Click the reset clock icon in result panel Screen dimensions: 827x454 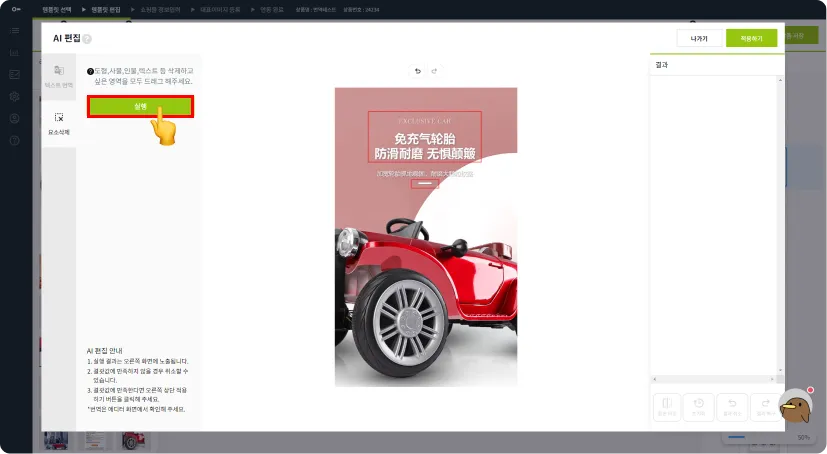click(x=699, y=407)
